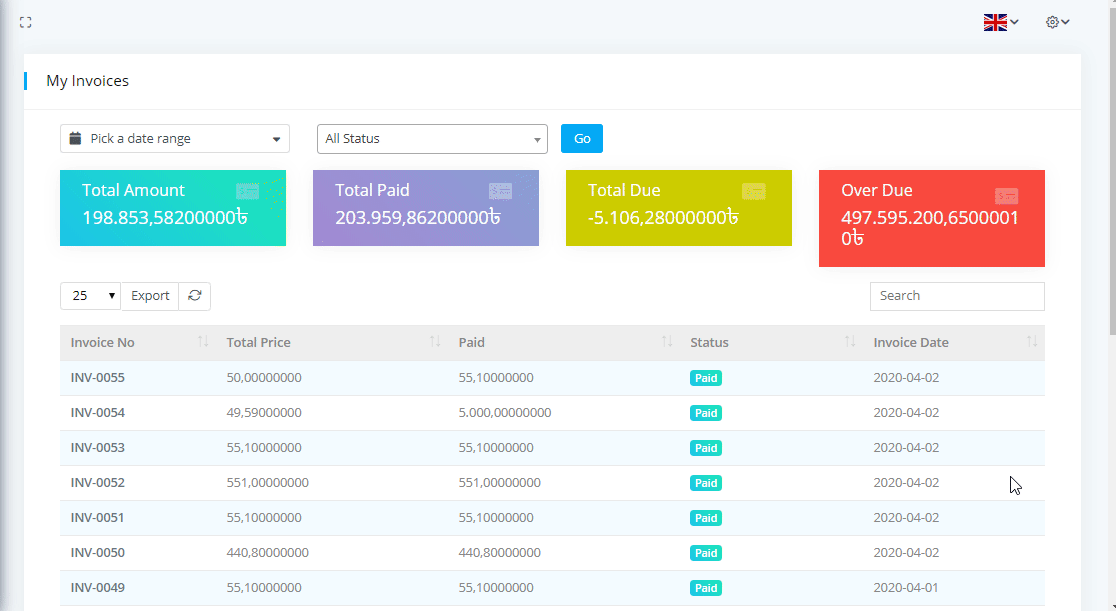
Task: Click the Total Due card icon
Action: [x=754, y=191]
